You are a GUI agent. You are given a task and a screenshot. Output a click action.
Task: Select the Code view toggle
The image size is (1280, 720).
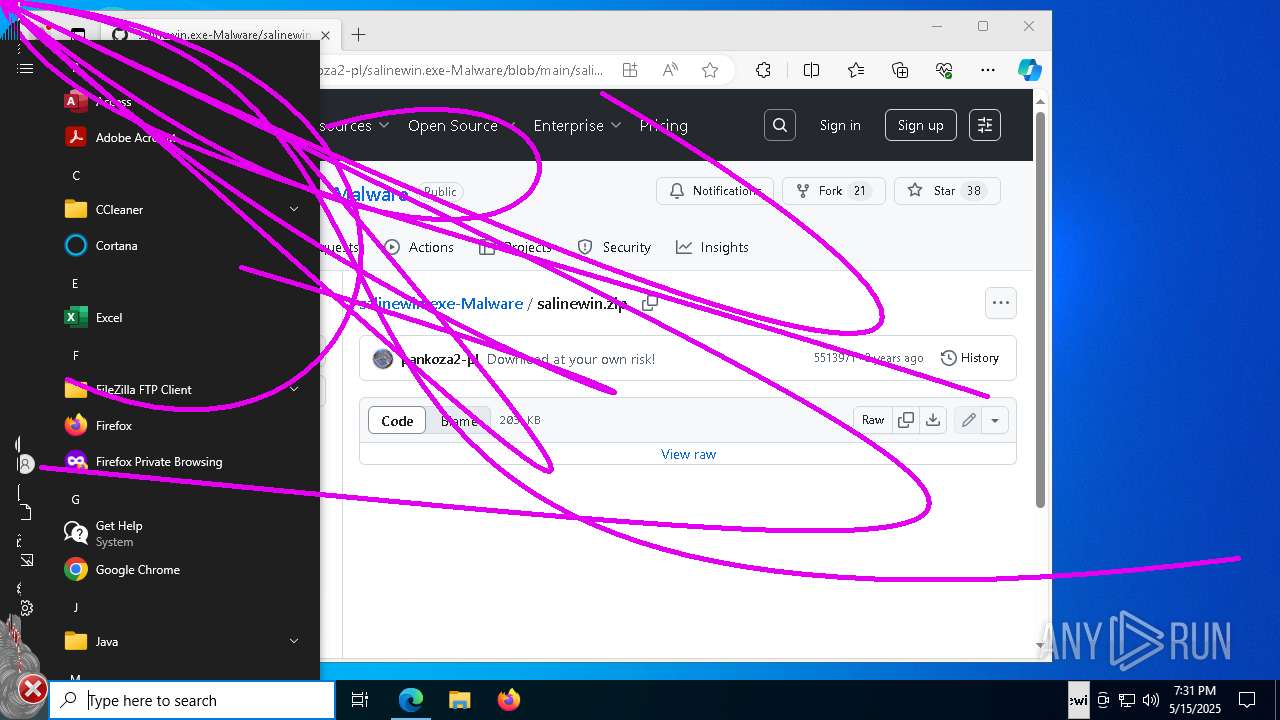click(397, 420)
